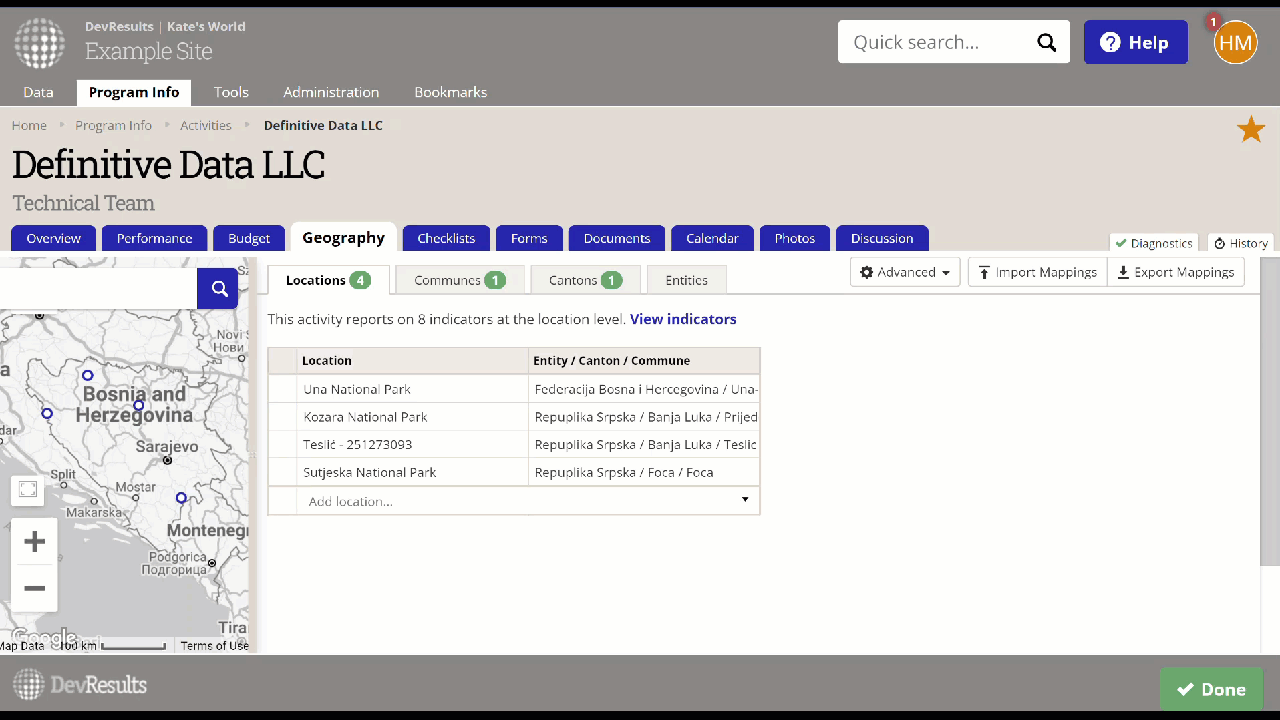Select the Sutjeska National Park row
Screen dimensions: 1280x720
click(514, 472)
